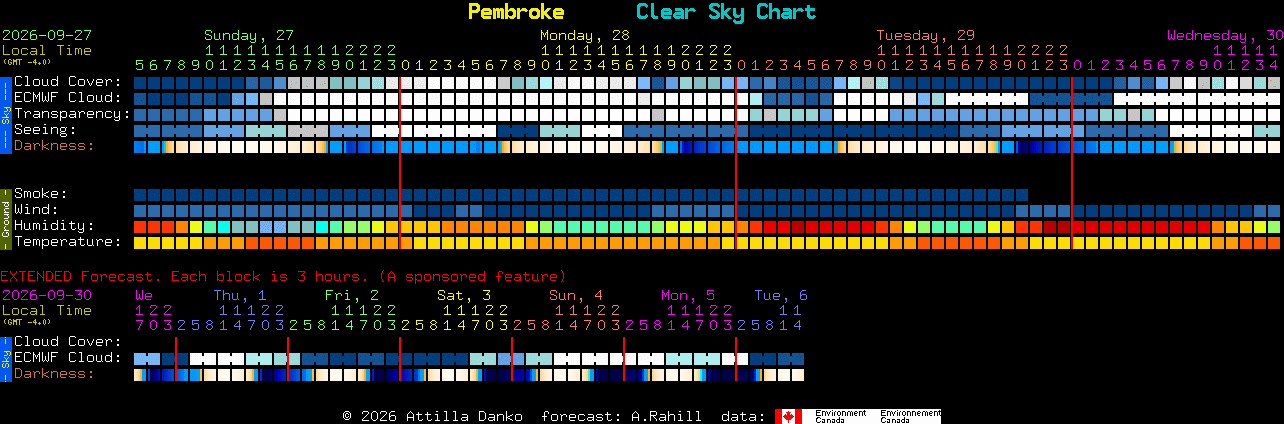Image resolution: width=1284 pixels, height=424 pixels.
Task: Click the vertical green Ground label tab
Action: click(5, 217)
